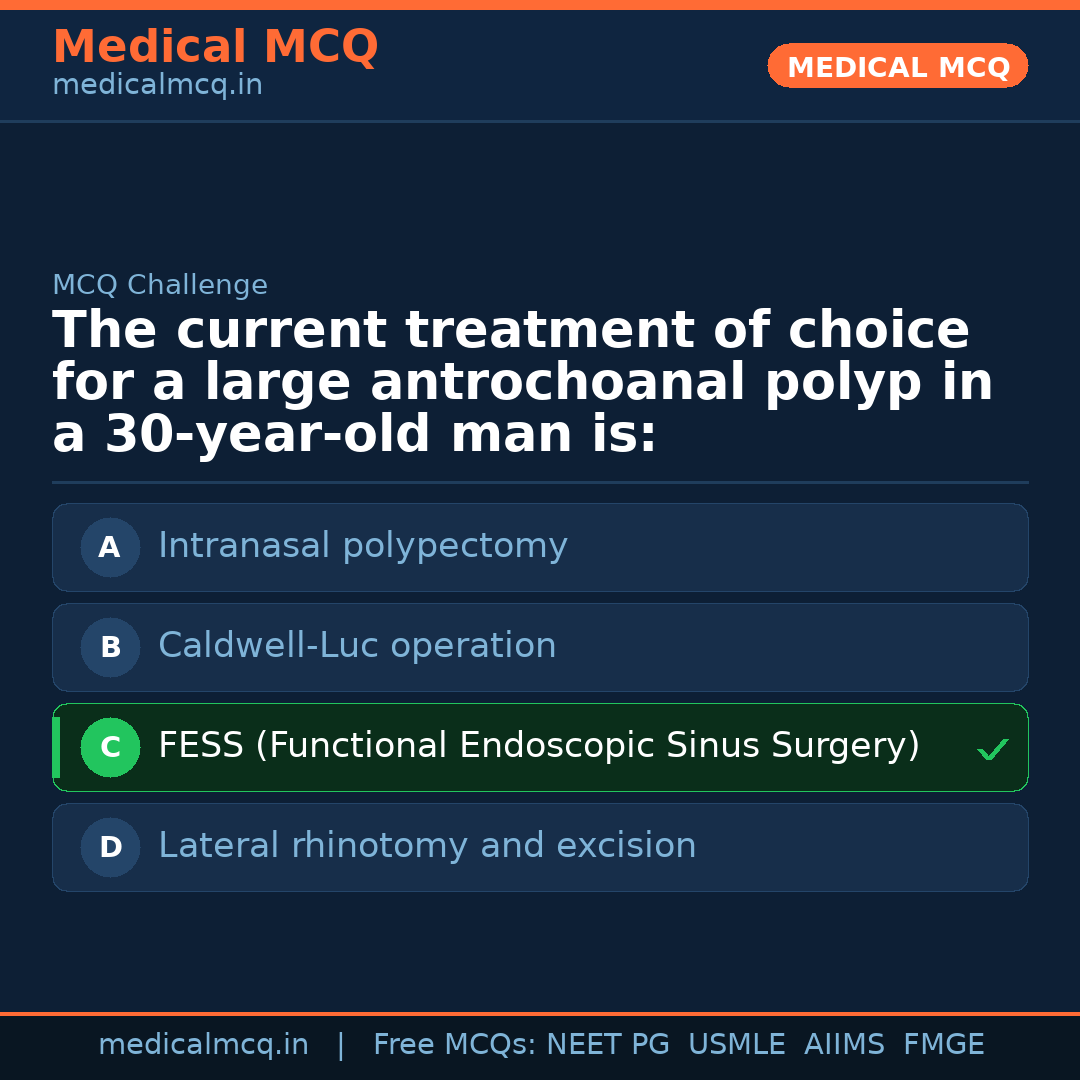Viewport: 1080px width, 1080px height.
Task: Click the letter D circle badge
Action: pos(110,847)
